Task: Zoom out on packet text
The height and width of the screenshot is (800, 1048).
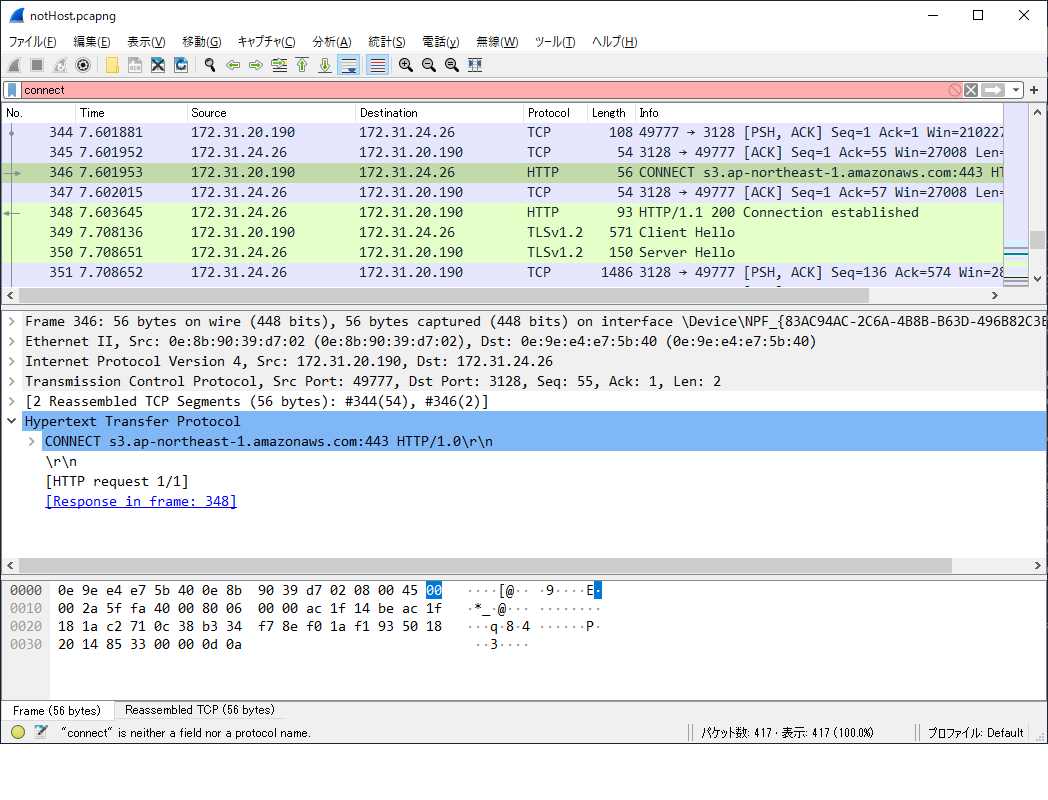Action: 428,65
